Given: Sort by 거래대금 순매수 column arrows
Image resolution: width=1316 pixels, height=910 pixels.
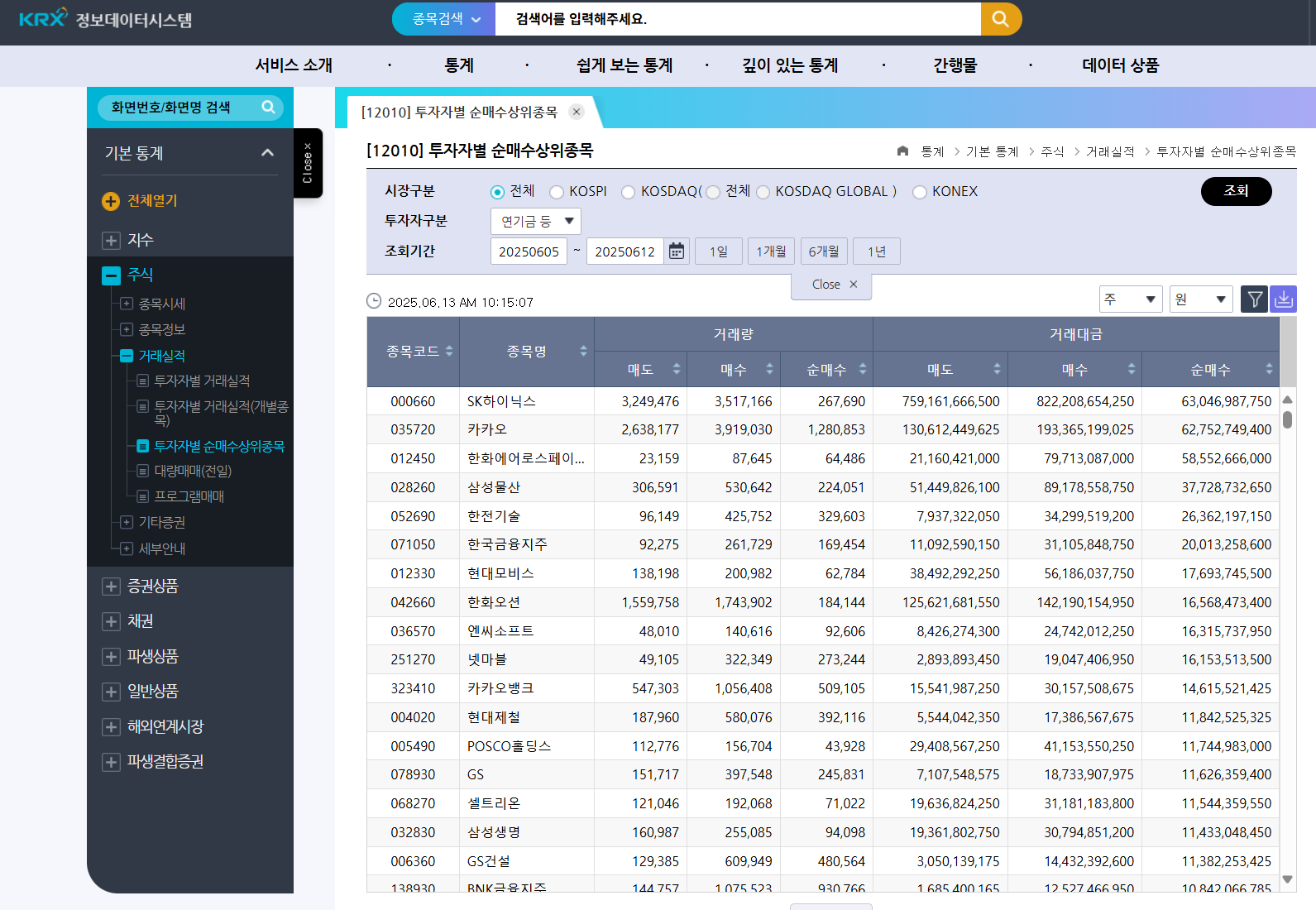Looking at the screenshot, I should coord(1269,369).
